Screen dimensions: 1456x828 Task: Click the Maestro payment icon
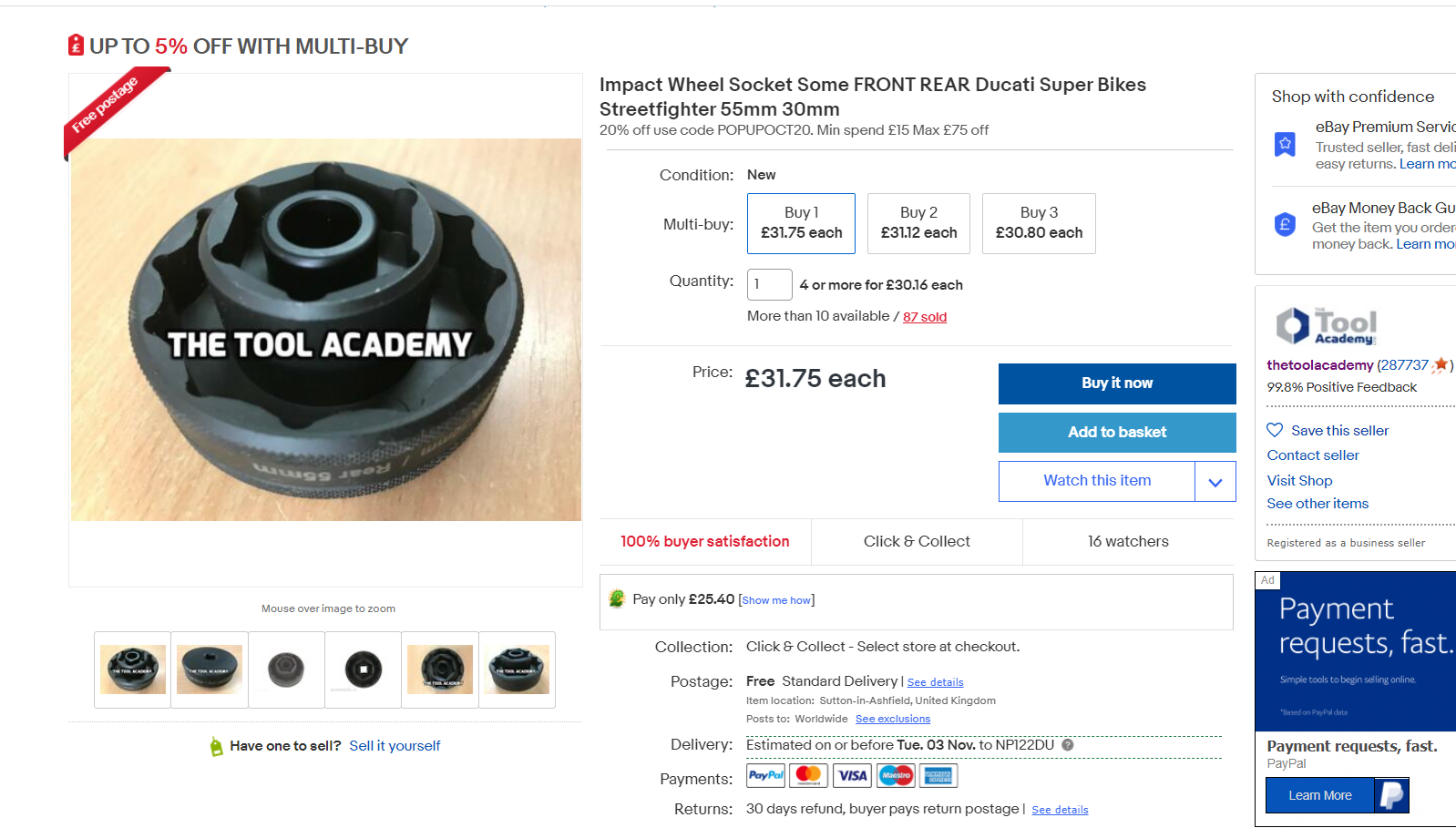pos(896,775)
